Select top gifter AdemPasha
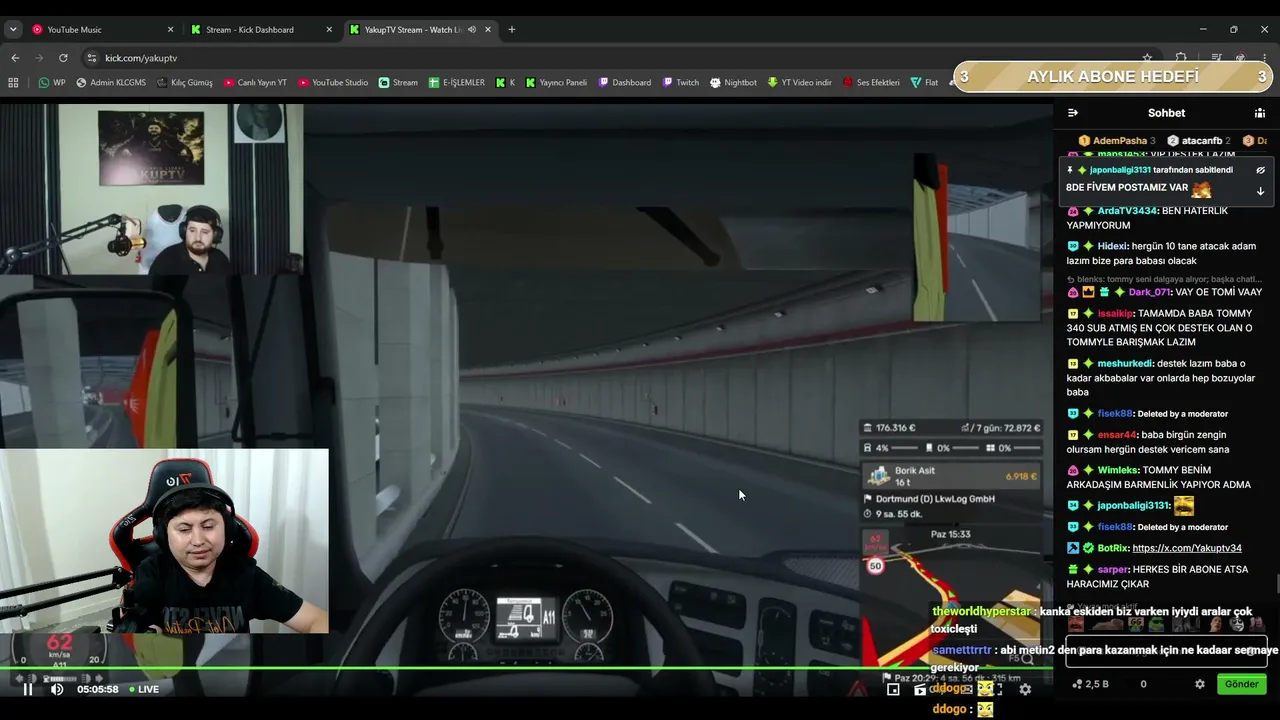 point(1116,141)
